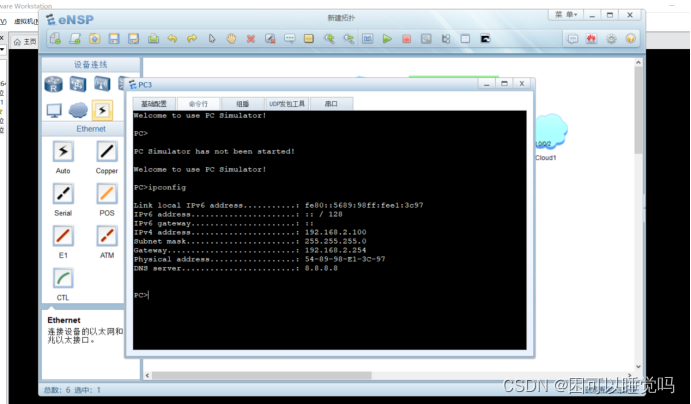Click the Gateway 192.168.2.254 text
The image size is (691, 404).
pyautogui.click(x=335, y=250)
